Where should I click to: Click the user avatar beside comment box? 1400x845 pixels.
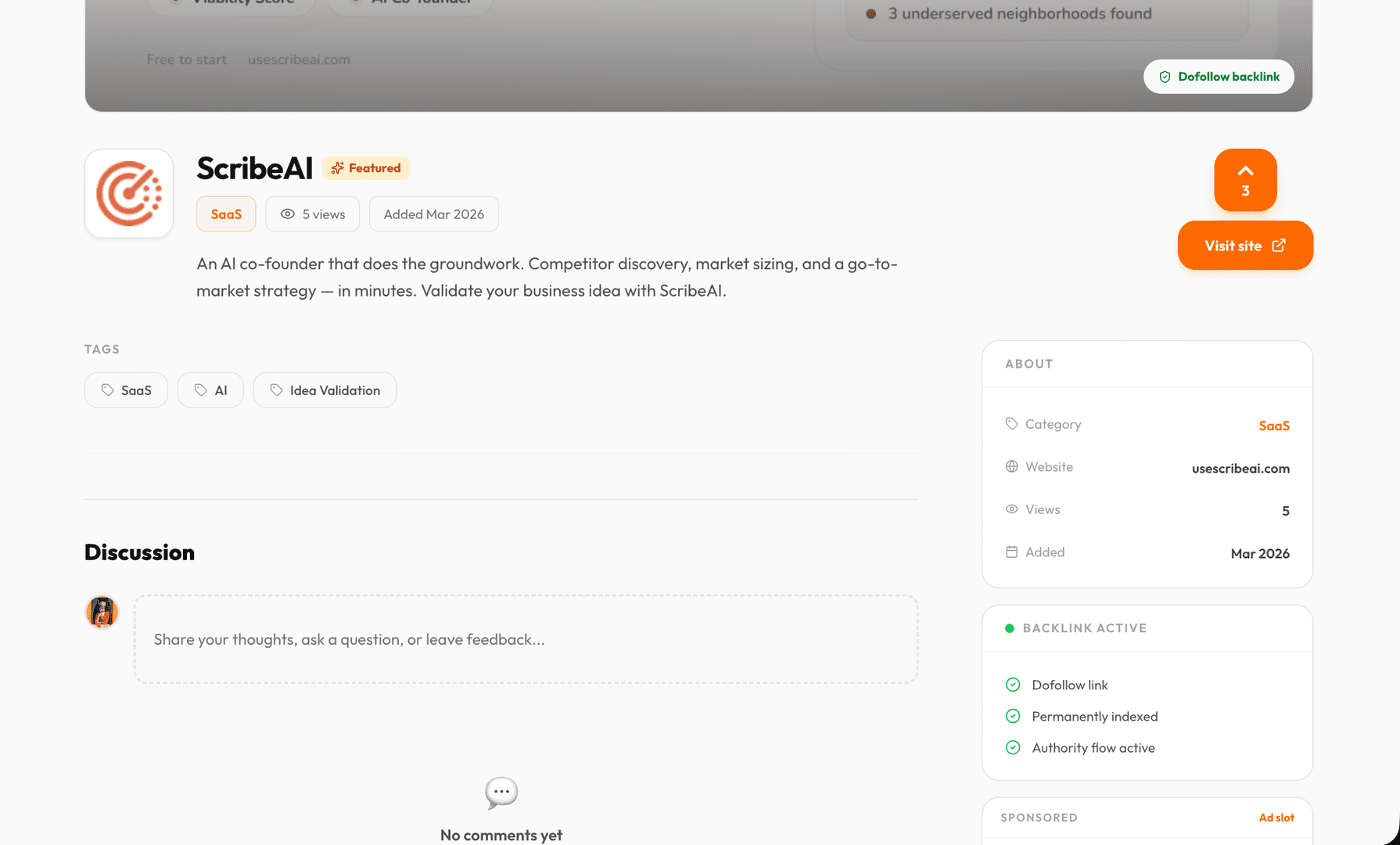[102, 612]
